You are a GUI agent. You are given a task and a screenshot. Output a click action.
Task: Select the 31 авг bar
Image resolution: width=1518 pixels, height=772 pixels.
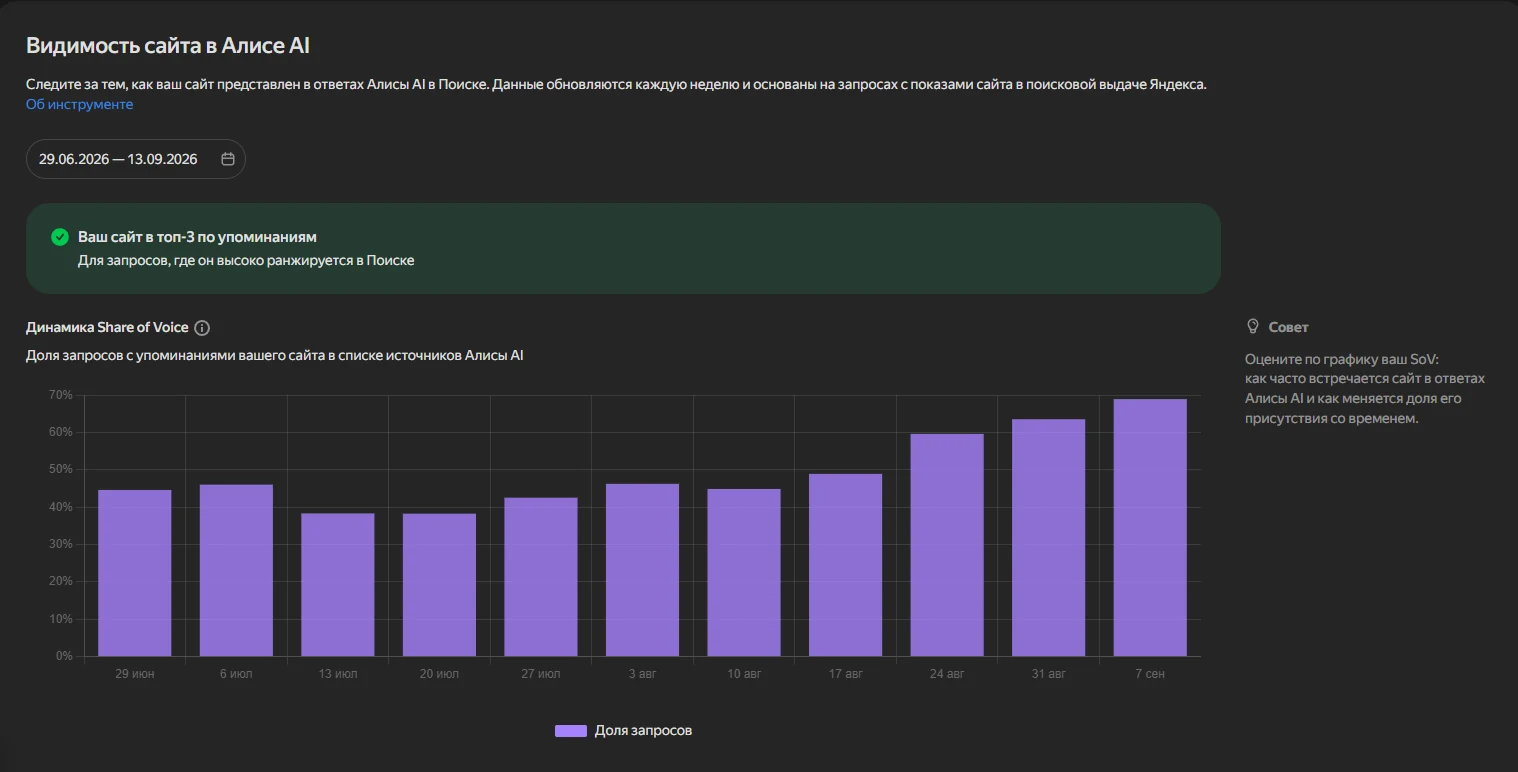click(x=1048, y=538)
